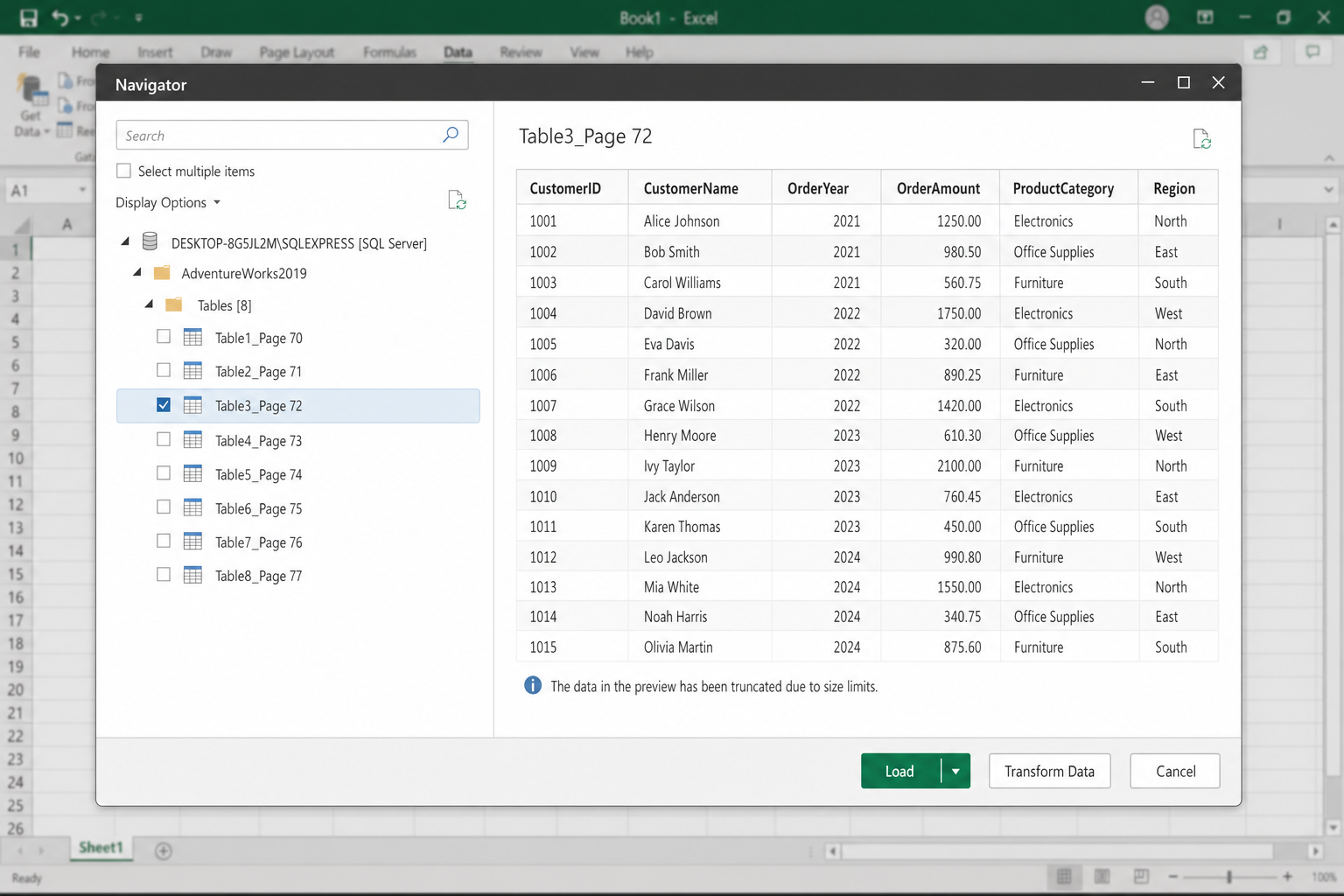Click the table icon for Table6_Page 75
The height and width of the screenshot is (896, 1344).
coord(192,507)
